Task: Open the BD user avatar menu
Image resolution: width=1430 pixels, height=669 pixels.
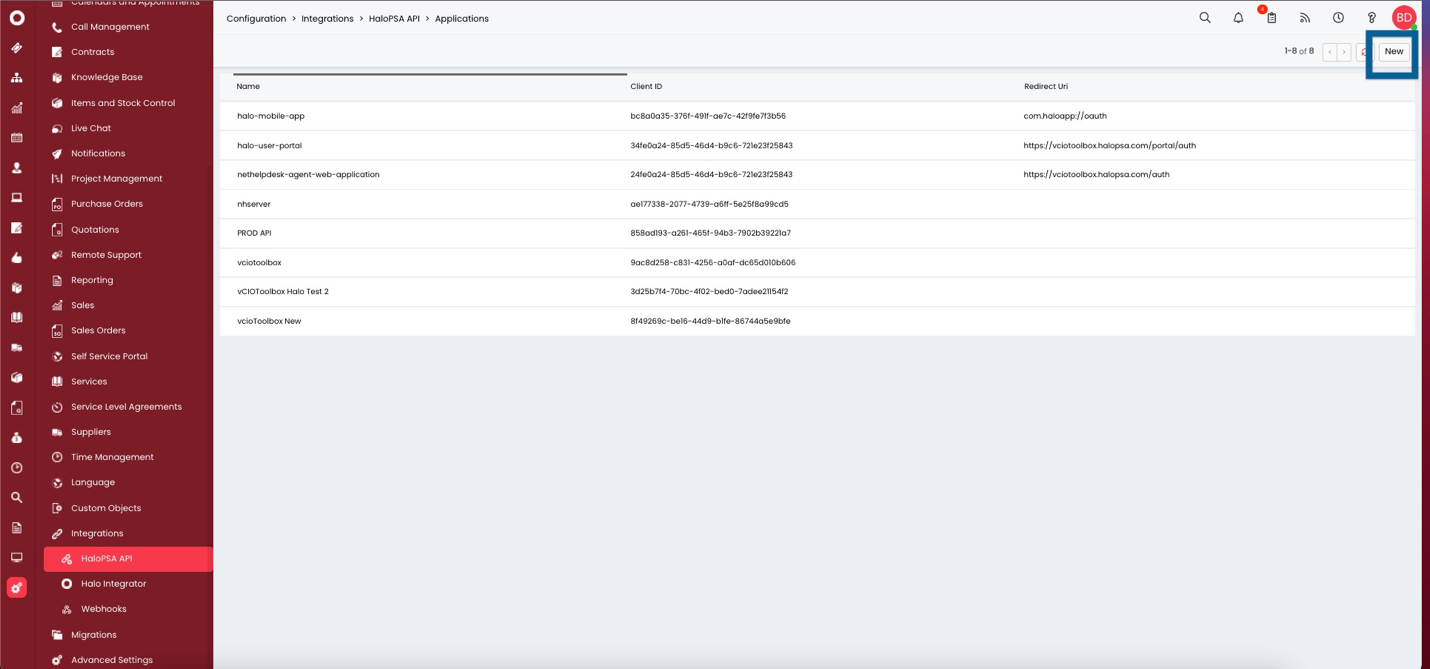Action: (x=1404, y=17)
